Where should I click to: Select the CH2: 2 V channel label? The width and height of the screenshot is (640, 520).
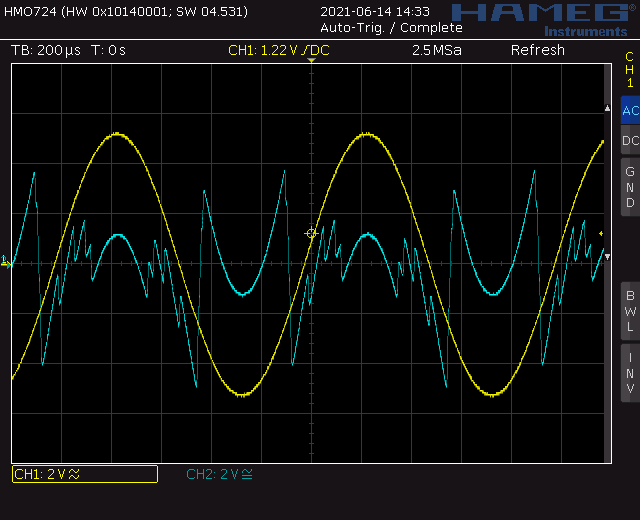pyautogui.click(x=219, y=474)
